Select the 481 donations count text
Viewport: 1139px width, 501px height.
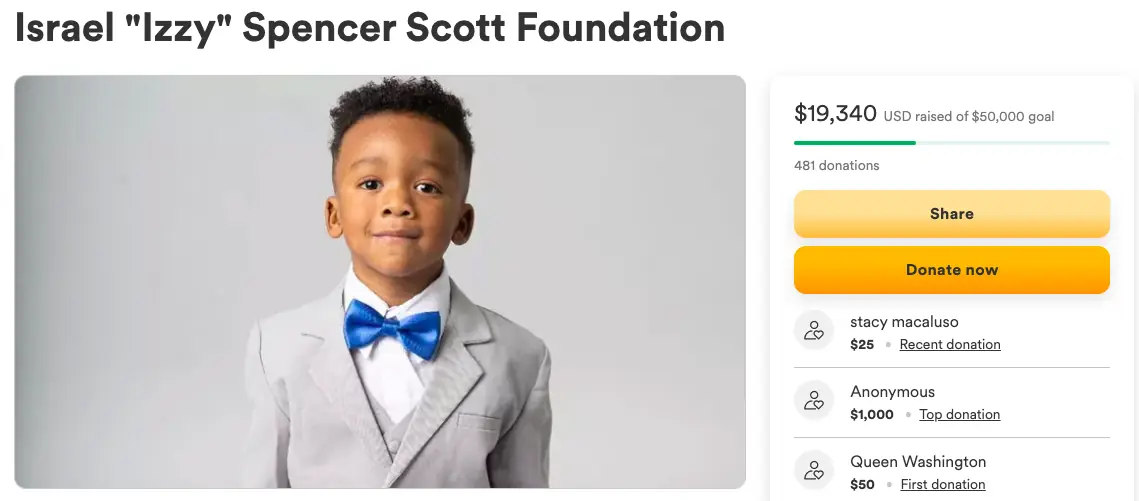coord(836,166)
